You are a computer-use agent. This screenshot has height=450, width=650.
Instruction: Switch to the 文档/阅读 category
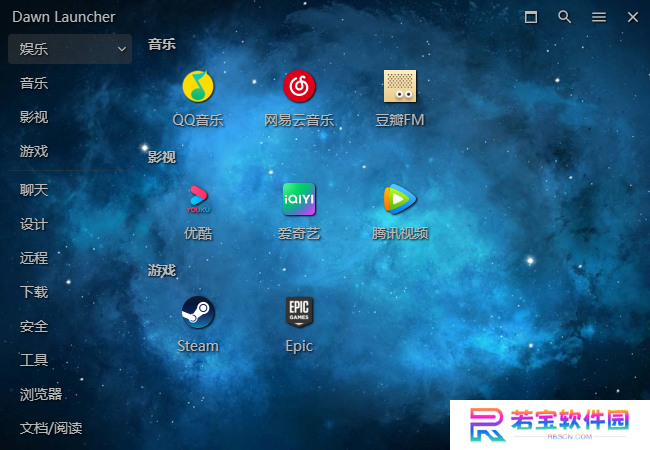coord(51,428)
